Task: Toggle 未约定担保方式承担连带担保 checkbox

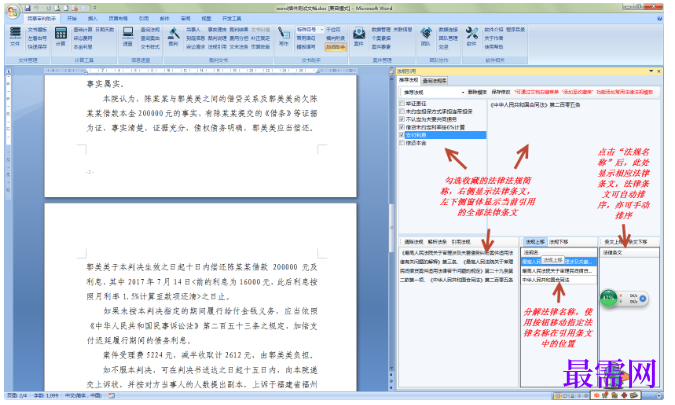Action: [x=402, y=111]
